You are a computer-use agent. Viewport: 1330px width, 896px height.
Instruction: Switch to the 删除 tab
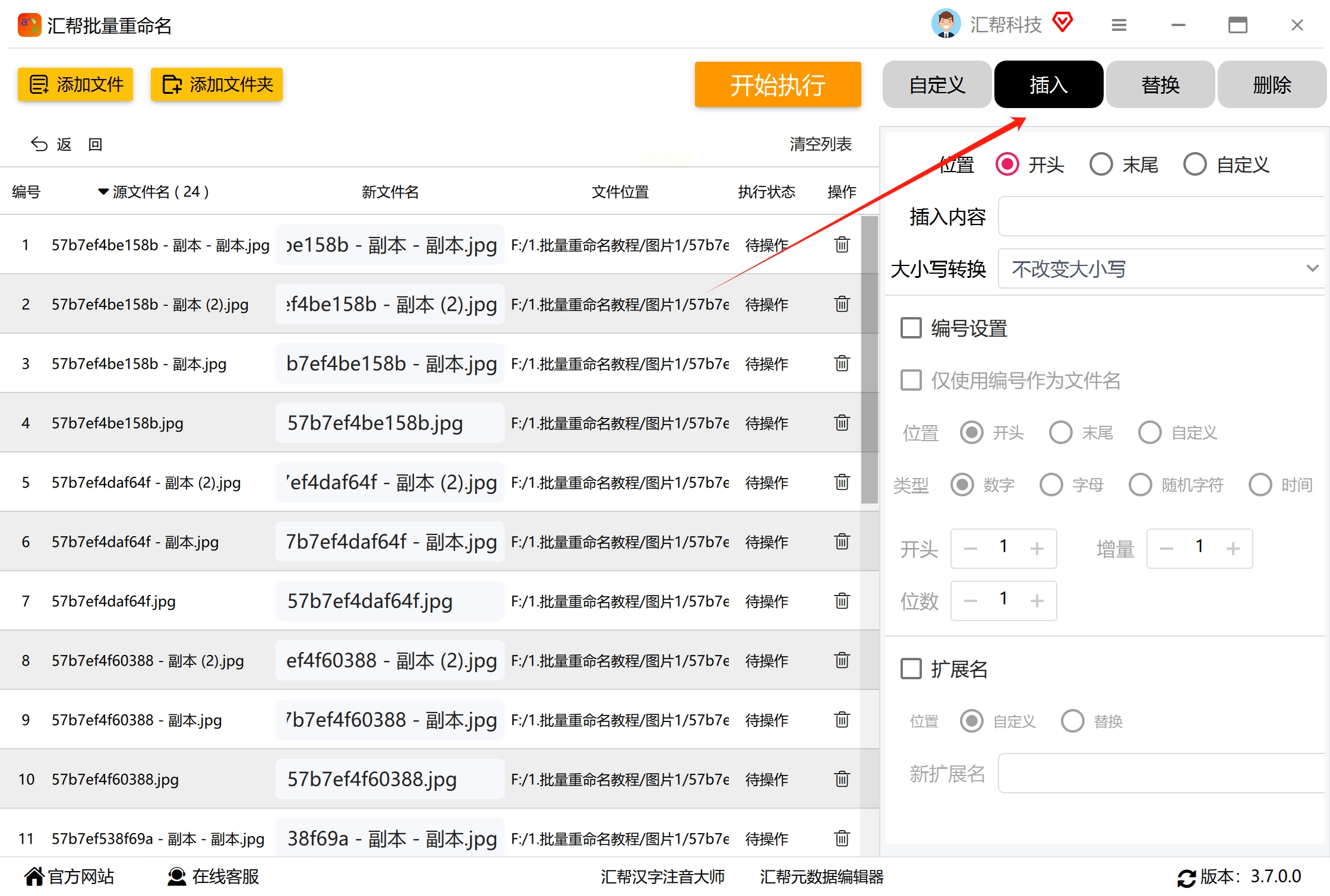pyautogui.click(x=1271, y=85)
